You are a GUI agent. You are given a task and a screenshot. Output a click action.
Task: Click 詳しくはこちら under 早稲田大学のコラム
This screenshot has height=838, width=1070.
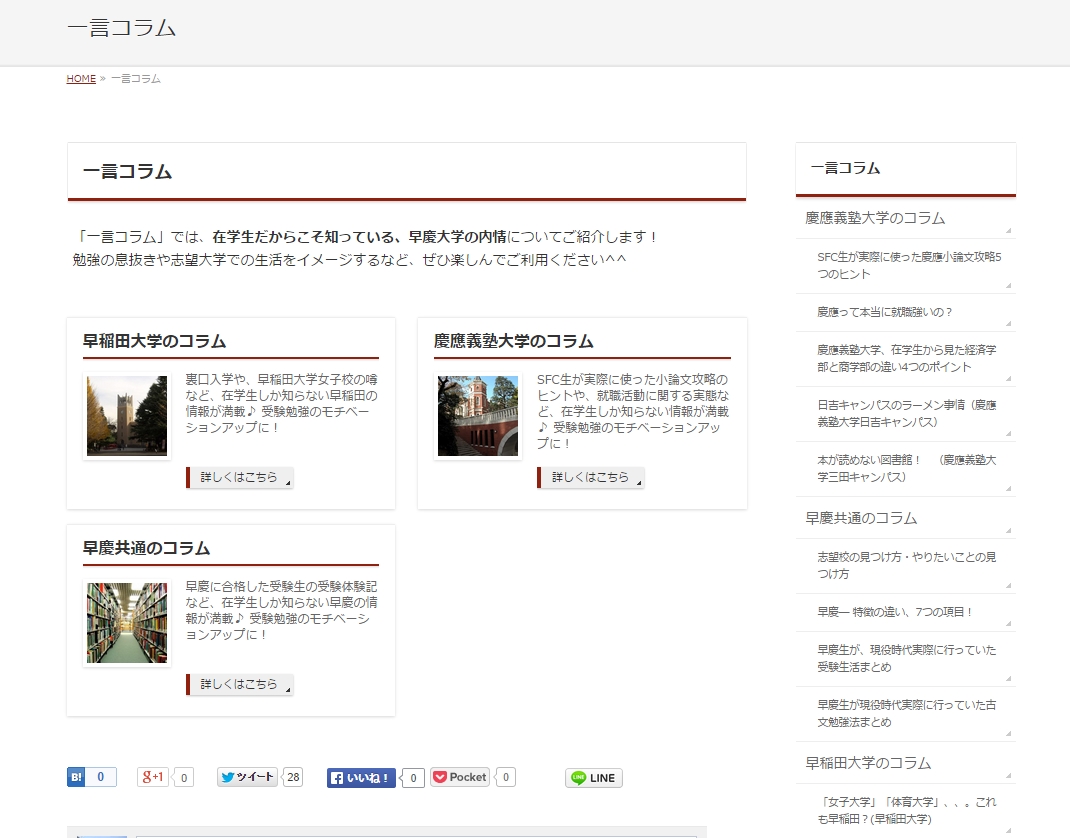coord(240,478)
